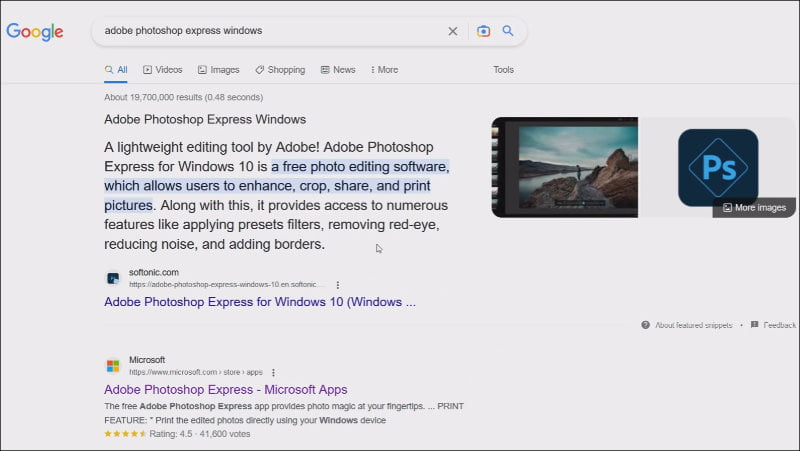800x451 pixels.
Task: Click the results count text
Action: click(184, 97)
